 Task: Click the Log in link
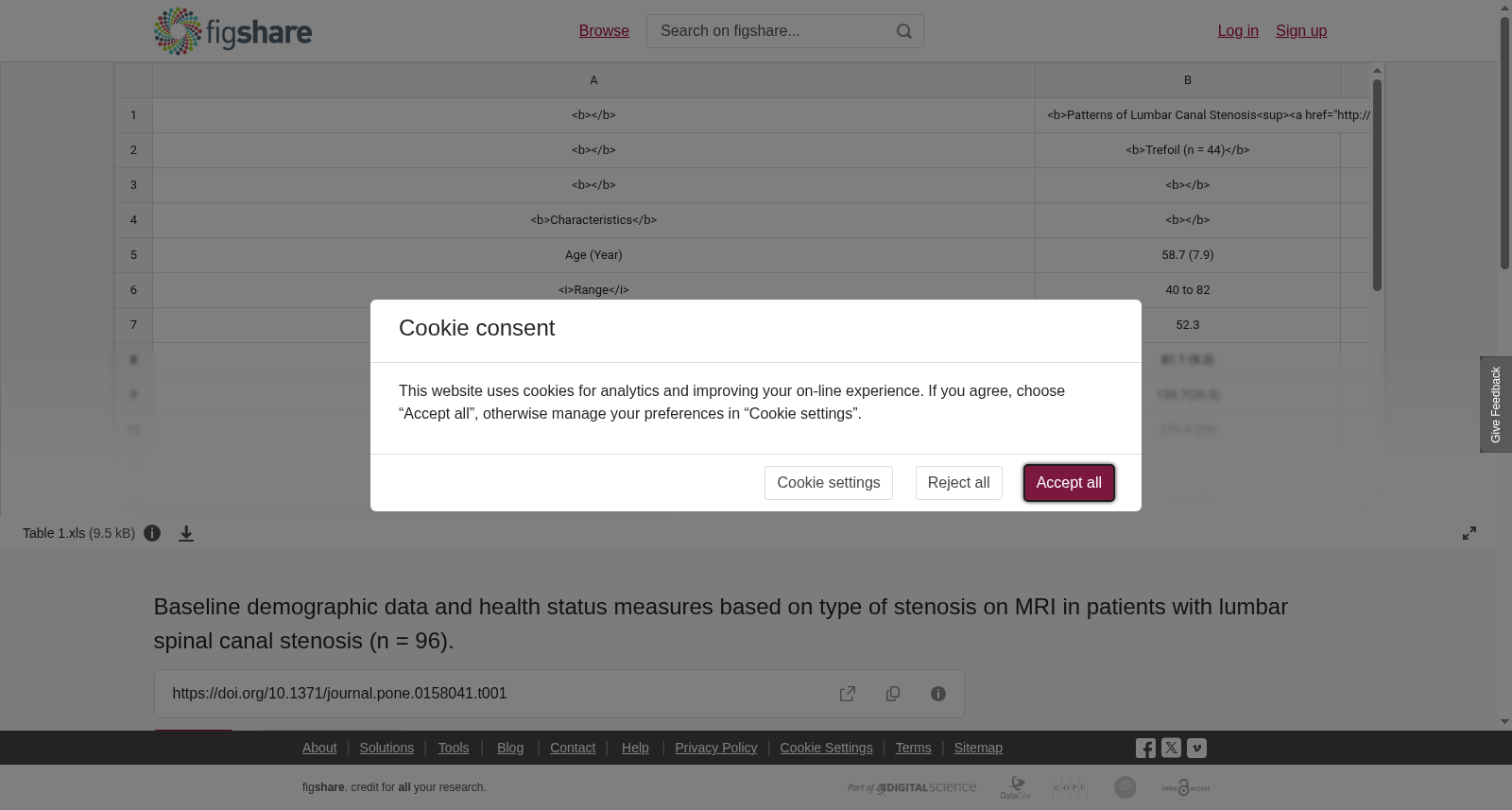(1238, 31)
